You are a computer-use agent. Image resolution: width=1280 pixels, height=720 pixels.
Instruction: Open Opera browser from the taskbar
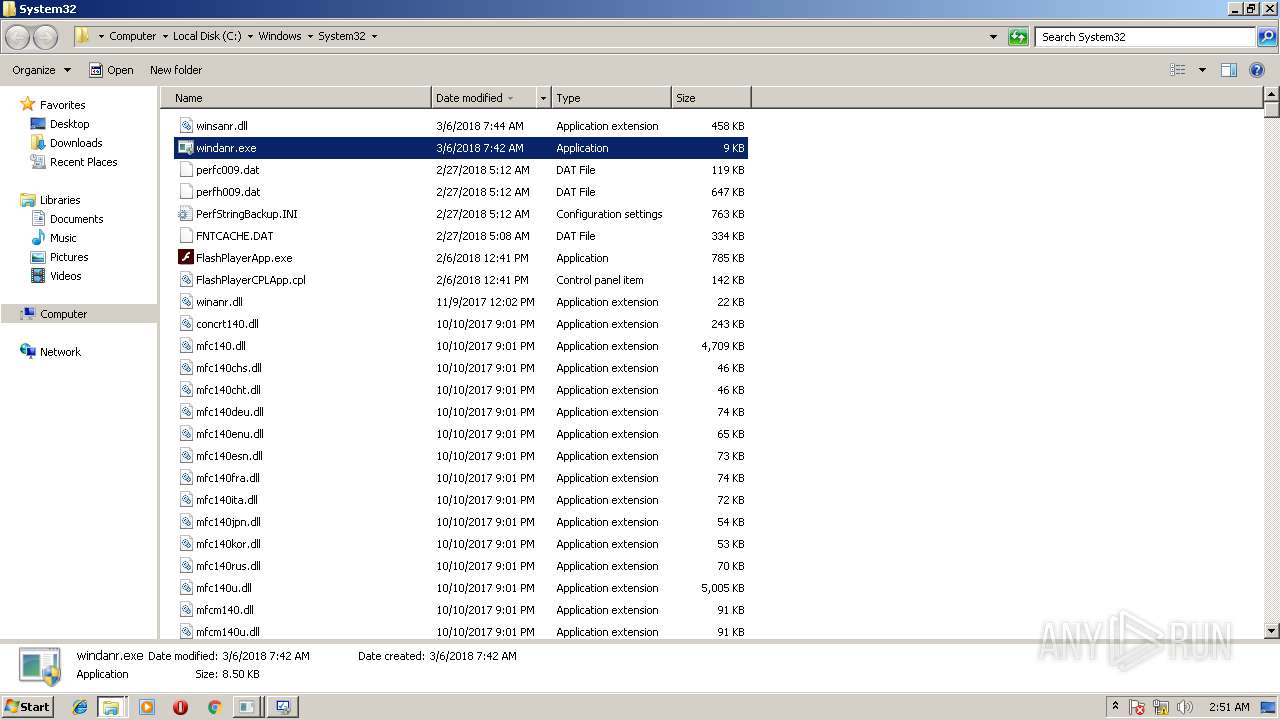(x=180, y=707)
